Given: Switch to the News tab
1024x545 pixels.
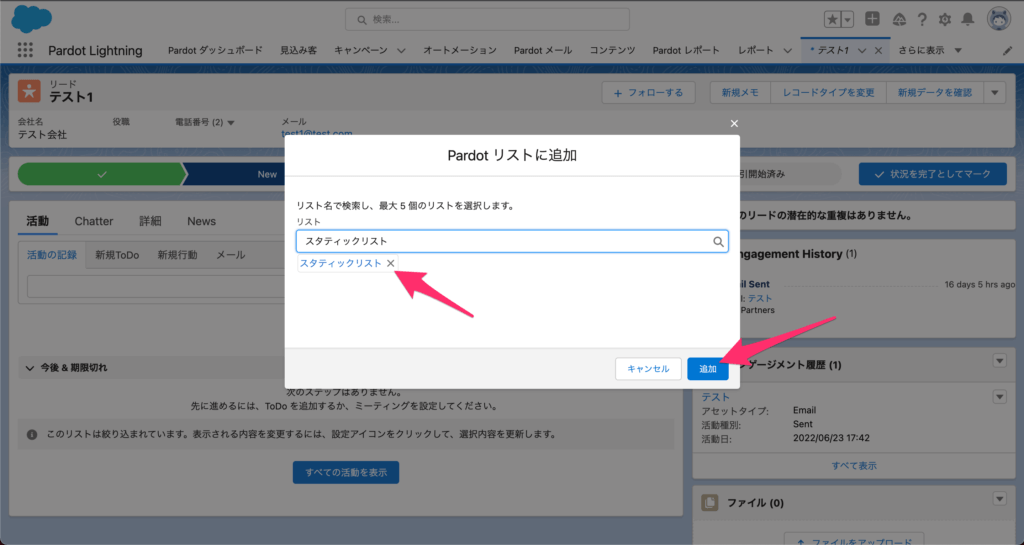Looking at the screenshot, I should coord(201,221).
